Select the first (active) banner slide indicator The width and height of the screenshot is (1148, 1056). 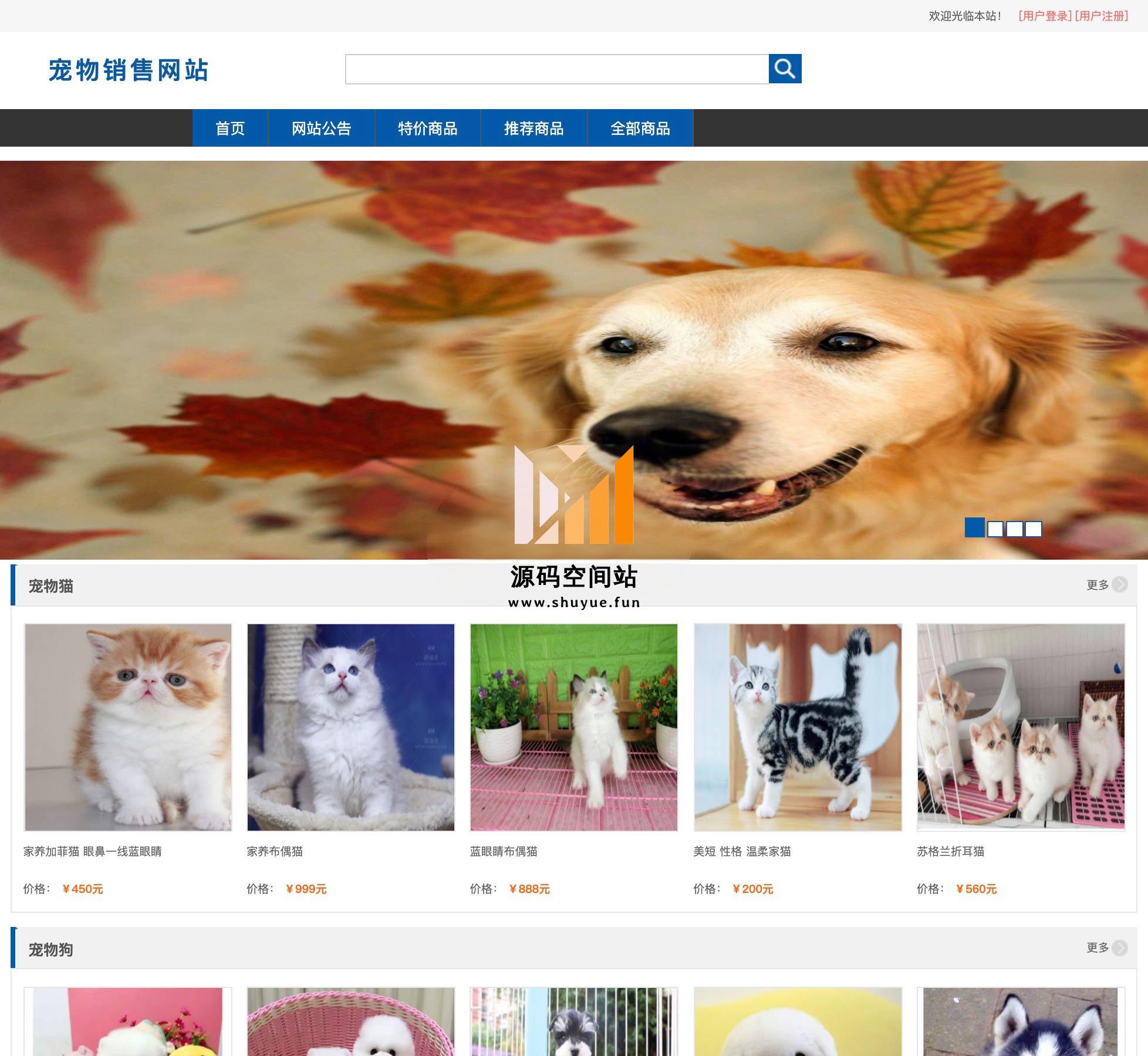click(x=975, y=527)
